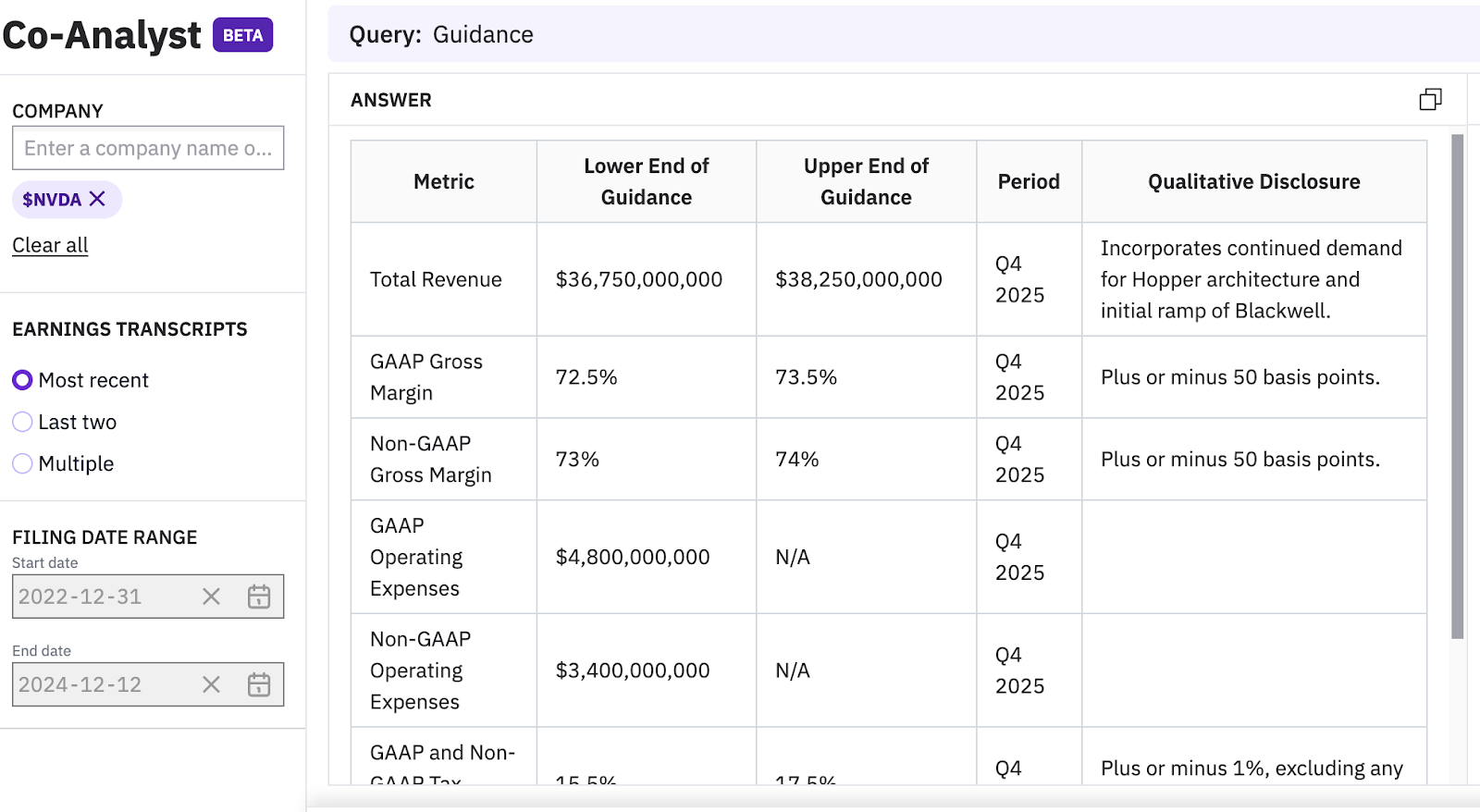Click the start date input 2022-12-31

tap(102, 597)
